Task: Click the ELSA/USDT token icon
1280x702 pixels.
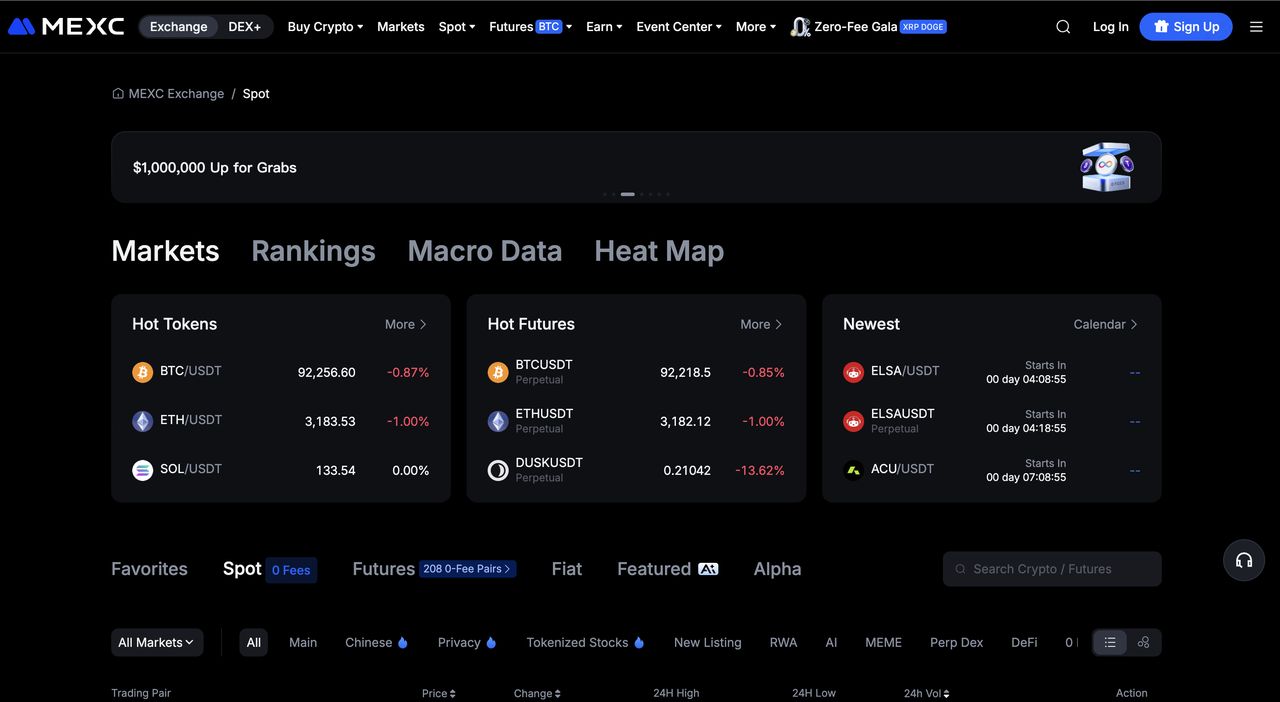Action: pos(853,372)
